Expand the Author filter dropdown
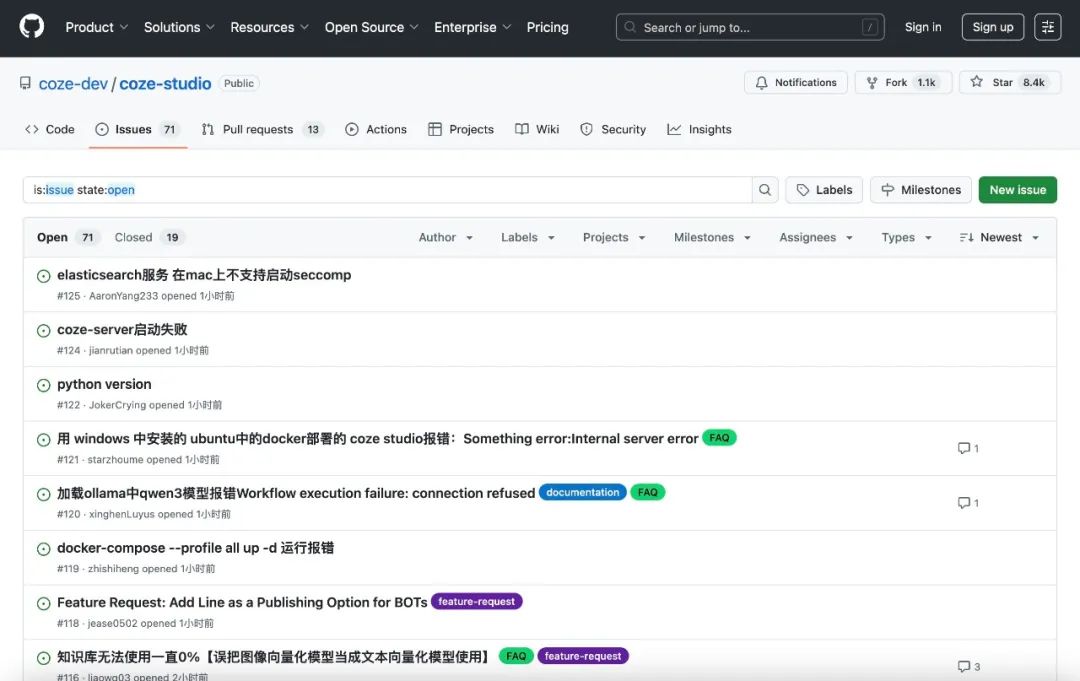 443,238
